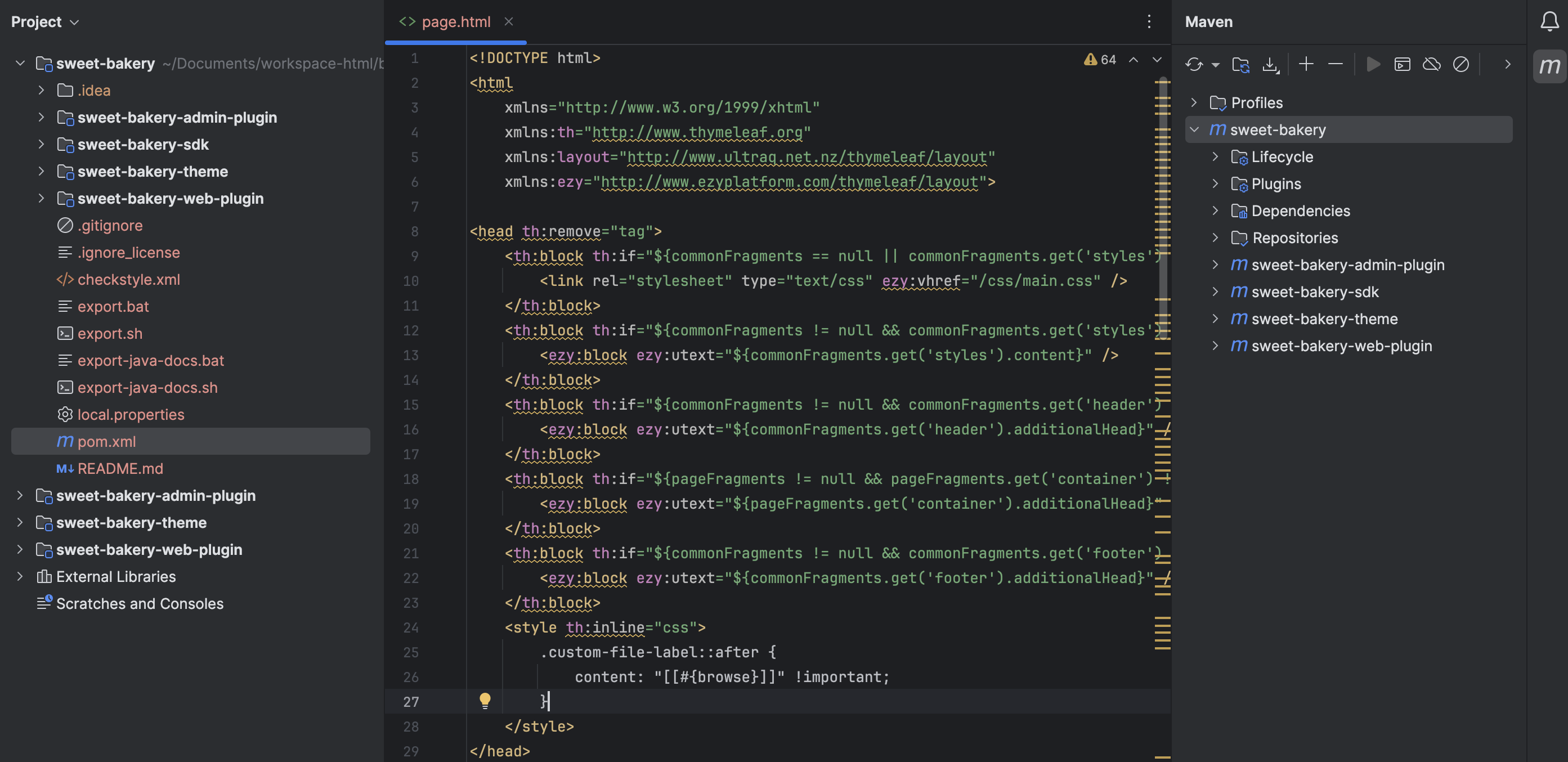Generate sources and update folders in Maven

point(1240,64)
